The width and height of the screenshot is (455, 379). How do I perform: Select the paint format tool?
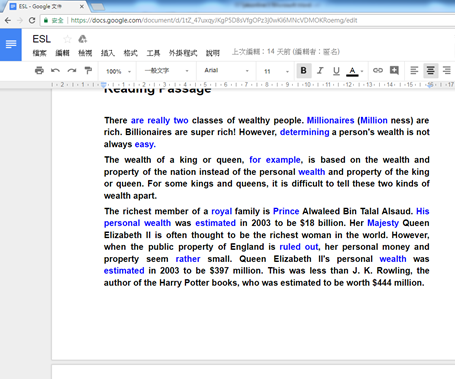pyautogui.click(x=88, y=71)
